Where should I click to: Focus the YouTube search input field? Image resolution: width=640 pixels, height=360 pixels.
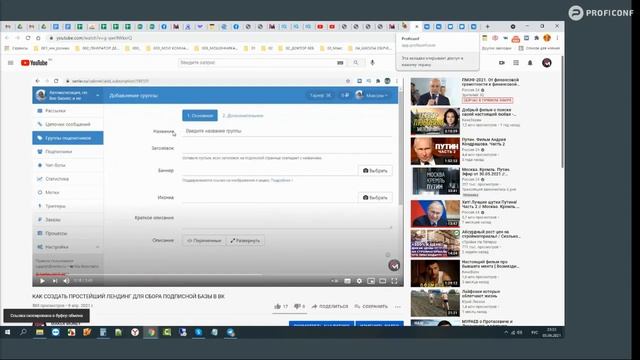257,63
